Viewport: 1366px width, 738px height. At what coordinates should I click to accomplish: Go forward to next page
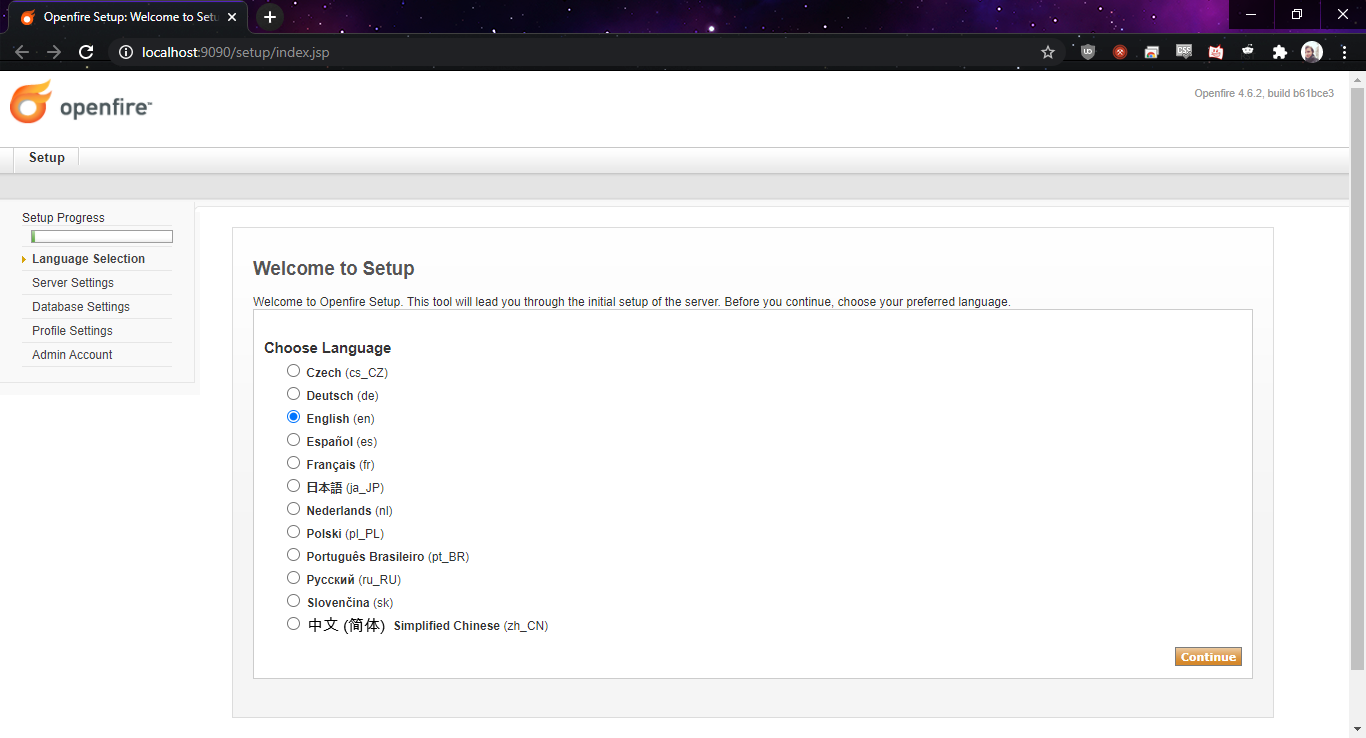click(x=54, y=52)
